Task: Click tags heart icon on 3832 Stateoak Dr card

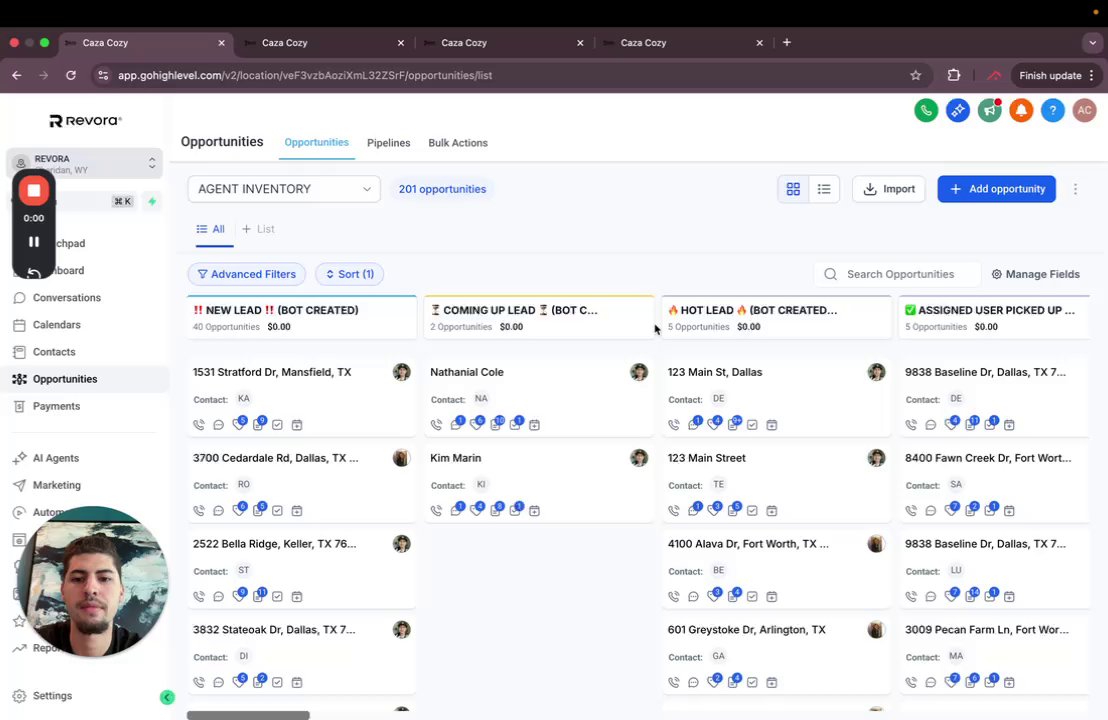Action: click(240, 681)
